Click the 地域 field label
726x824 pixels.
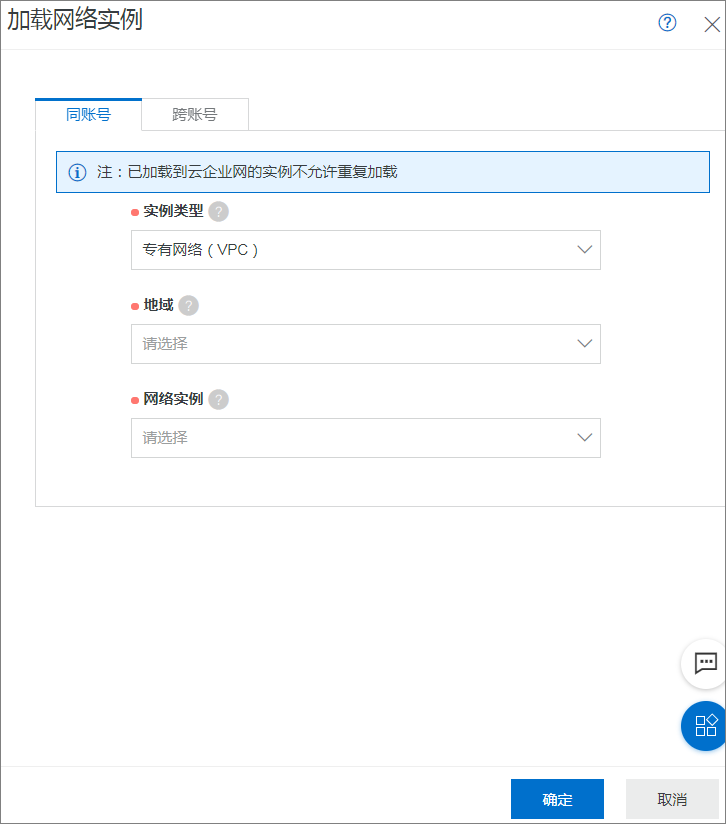point(158,305)
